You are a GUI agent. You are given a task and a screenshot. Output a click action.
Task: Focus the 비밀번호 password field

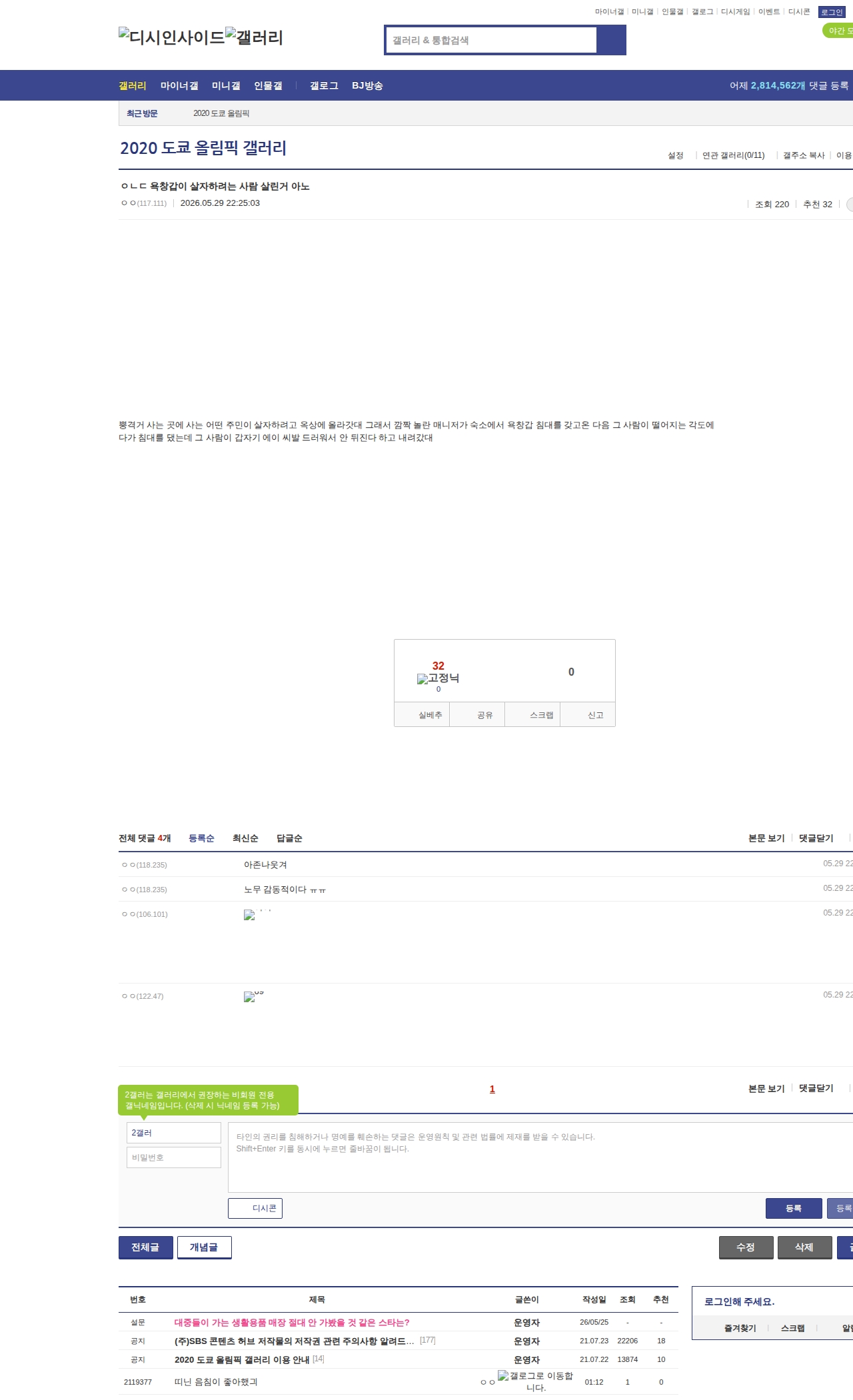pos(174,1157)
